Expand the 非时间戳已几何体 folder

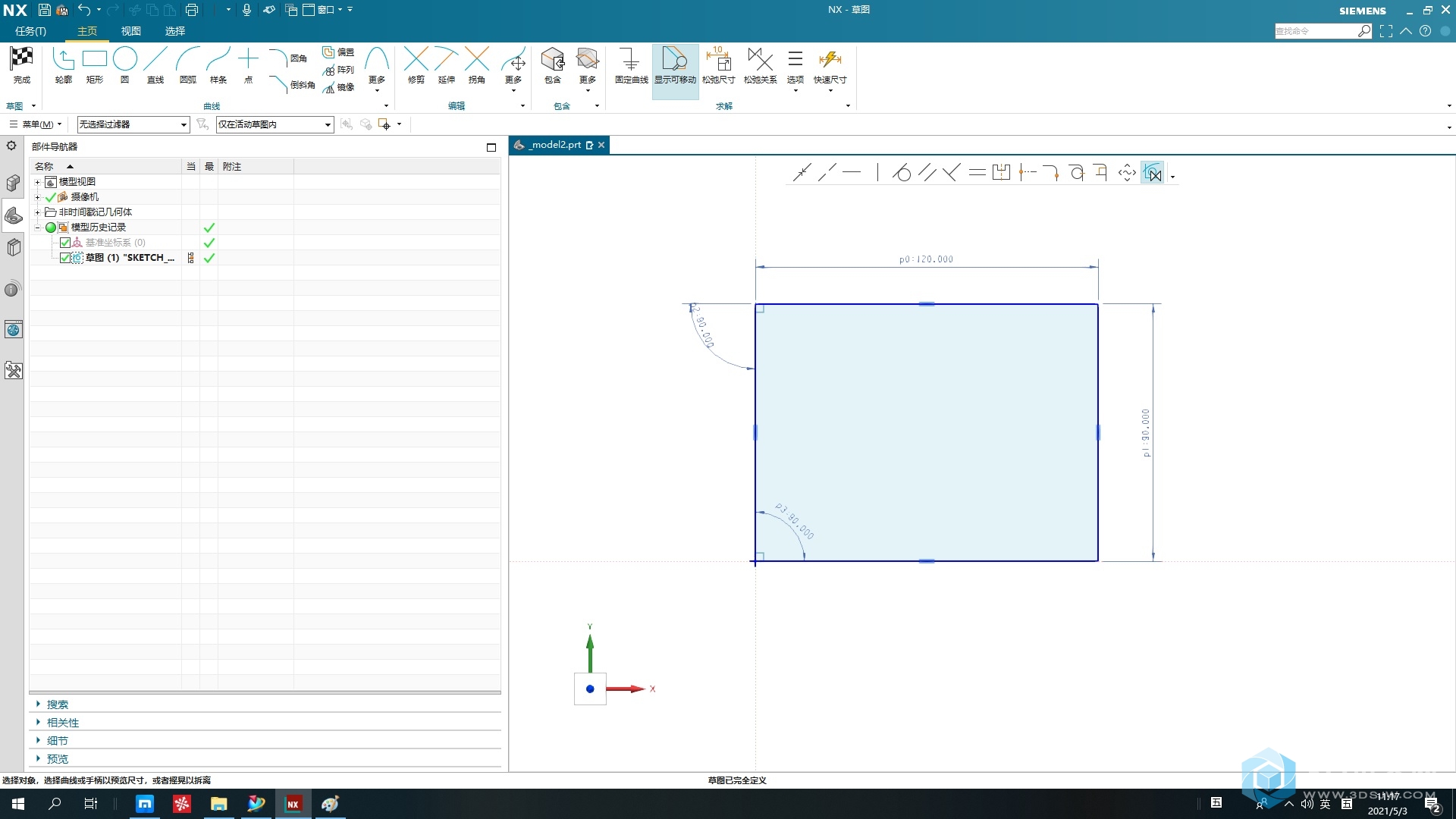(x=35, y=211)
